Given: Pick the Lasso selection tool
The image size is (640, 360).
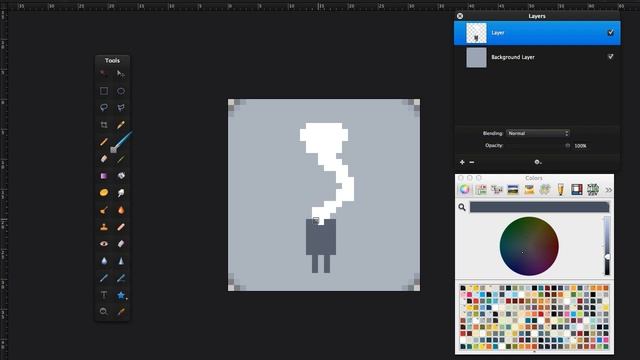Looking at the screenshot, I should point(104,107).
